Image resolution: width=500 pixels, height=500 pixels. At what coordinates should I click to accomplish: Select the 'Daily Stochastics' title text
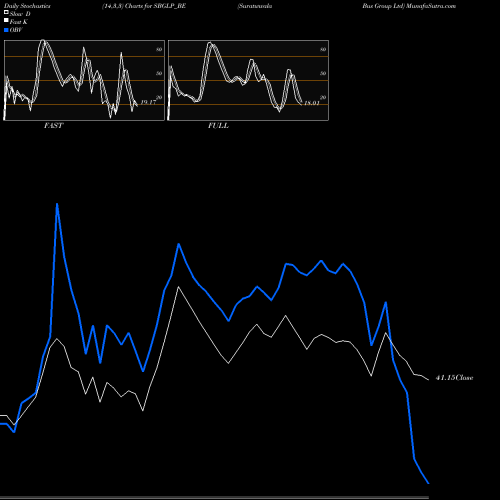27,6
